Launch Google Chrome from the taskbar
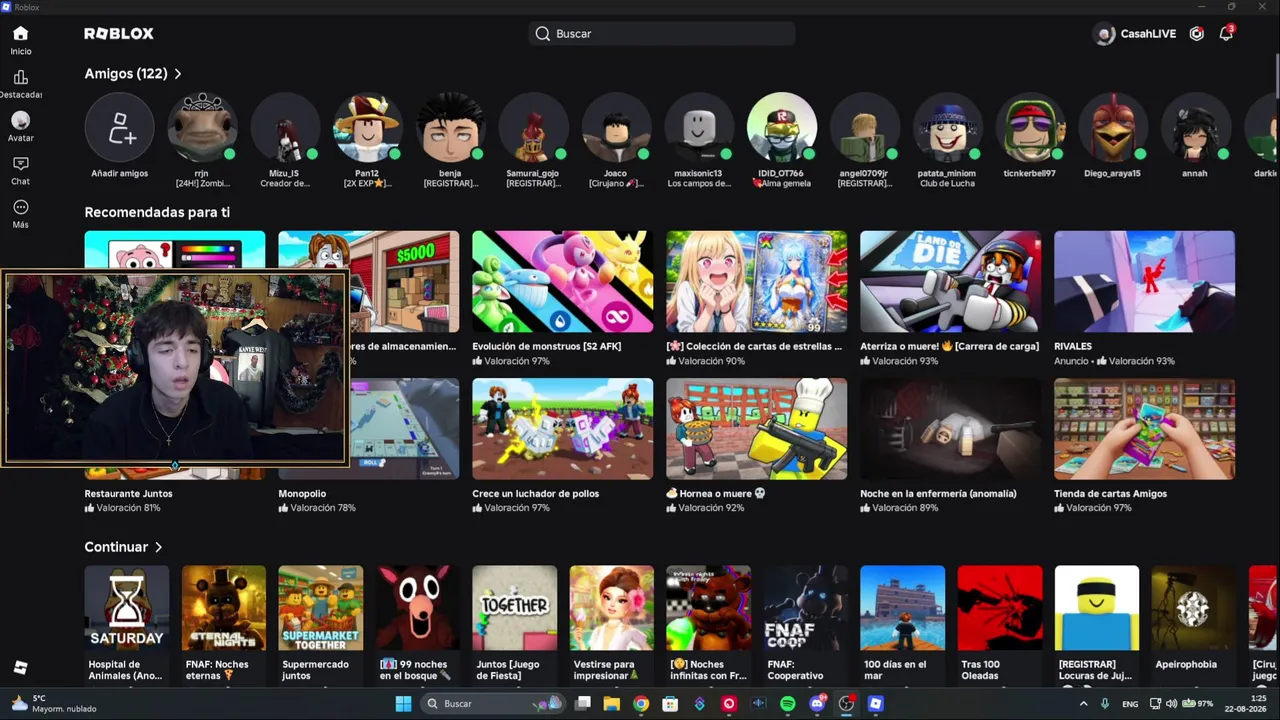This screenshot has height=720, width=1280. (641, 704)
